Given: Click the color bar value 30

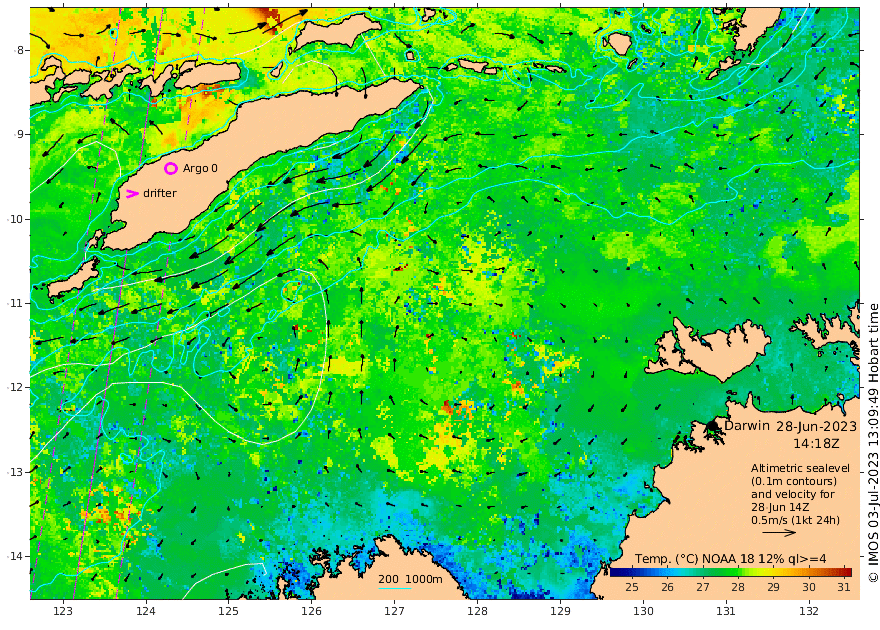Looking at the screenshot, I should (809, 587).
